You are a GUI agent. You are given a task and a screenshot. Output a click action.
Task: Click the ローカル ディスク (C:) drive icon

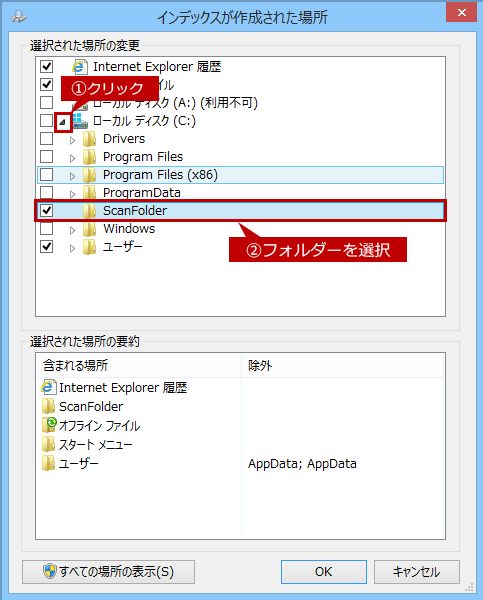80,121
